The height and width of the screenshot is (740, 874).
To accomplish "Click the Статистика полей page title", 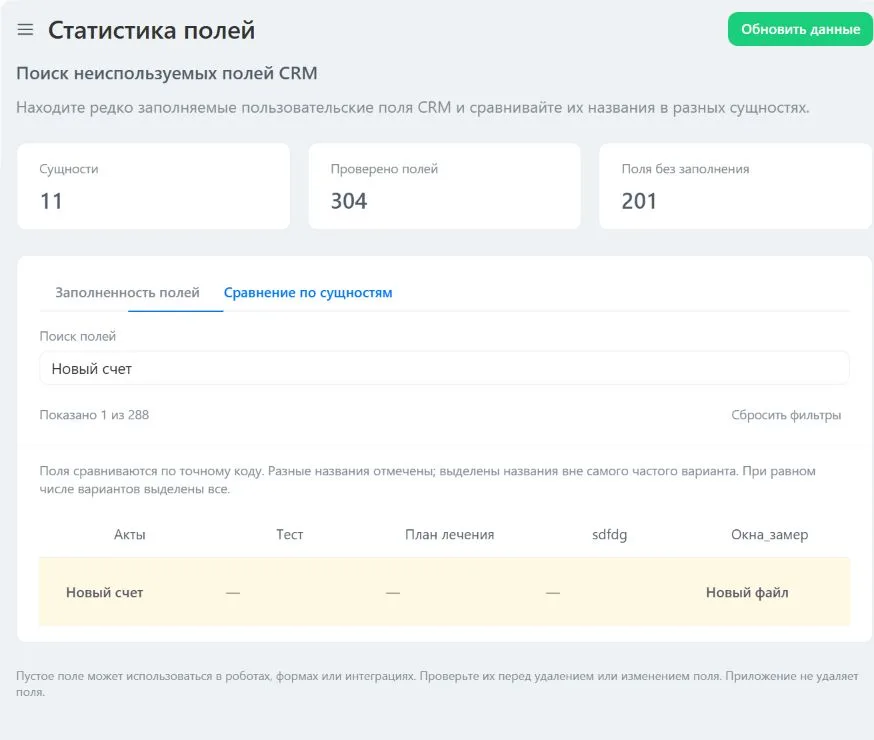I will 151,30.
